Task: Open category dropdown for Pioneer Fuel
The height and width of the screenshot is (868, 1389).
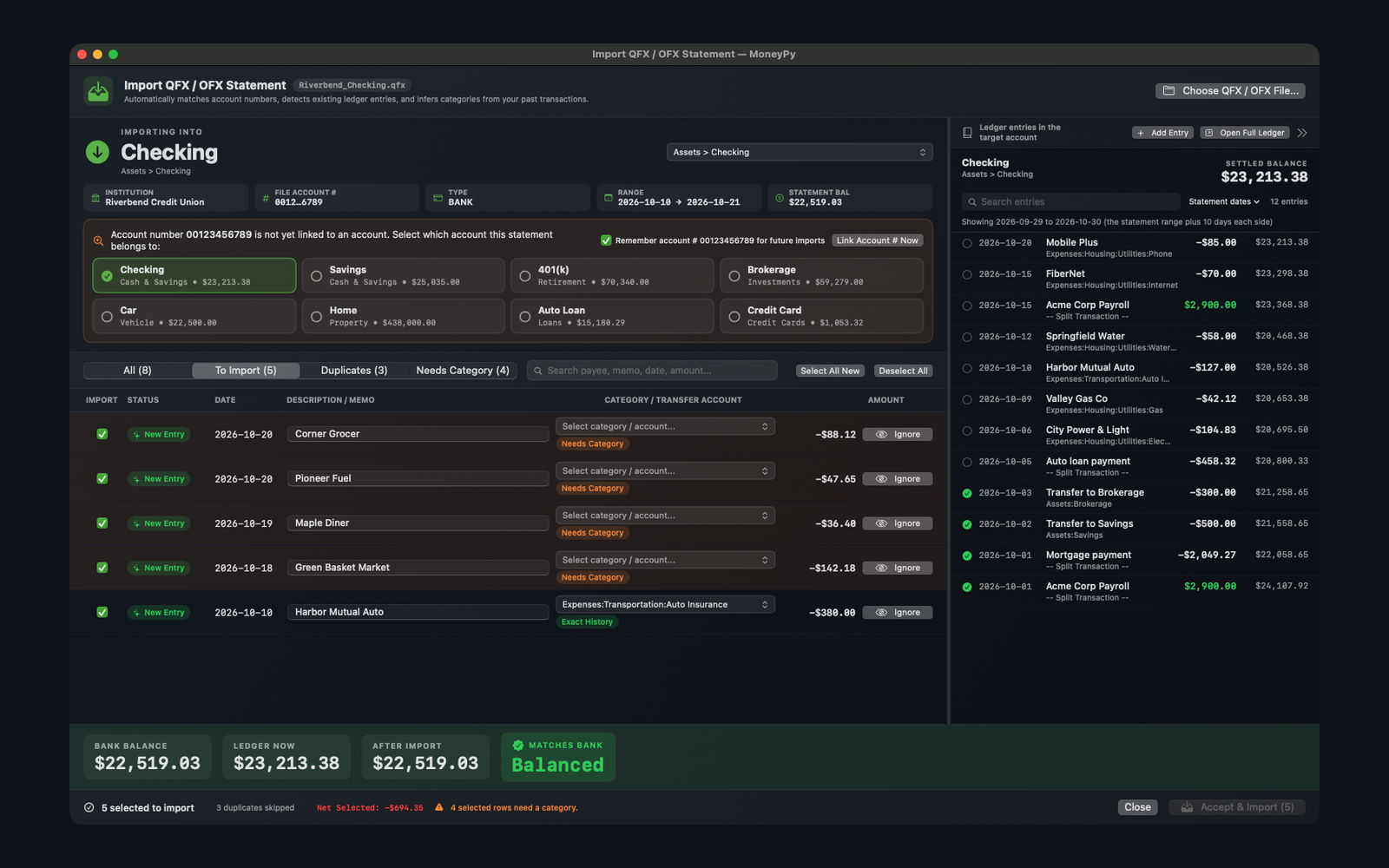Action: [665, 470]
